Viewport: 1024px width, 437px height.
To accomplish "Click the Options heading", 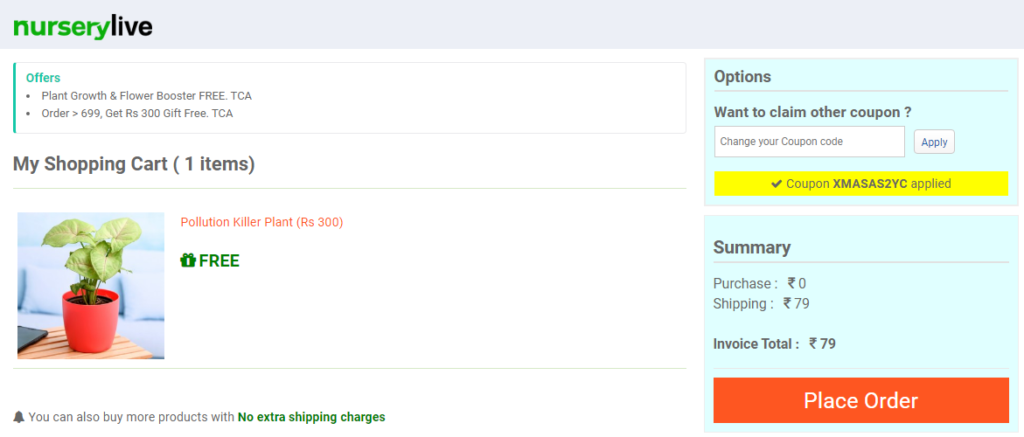I will 743,76.
